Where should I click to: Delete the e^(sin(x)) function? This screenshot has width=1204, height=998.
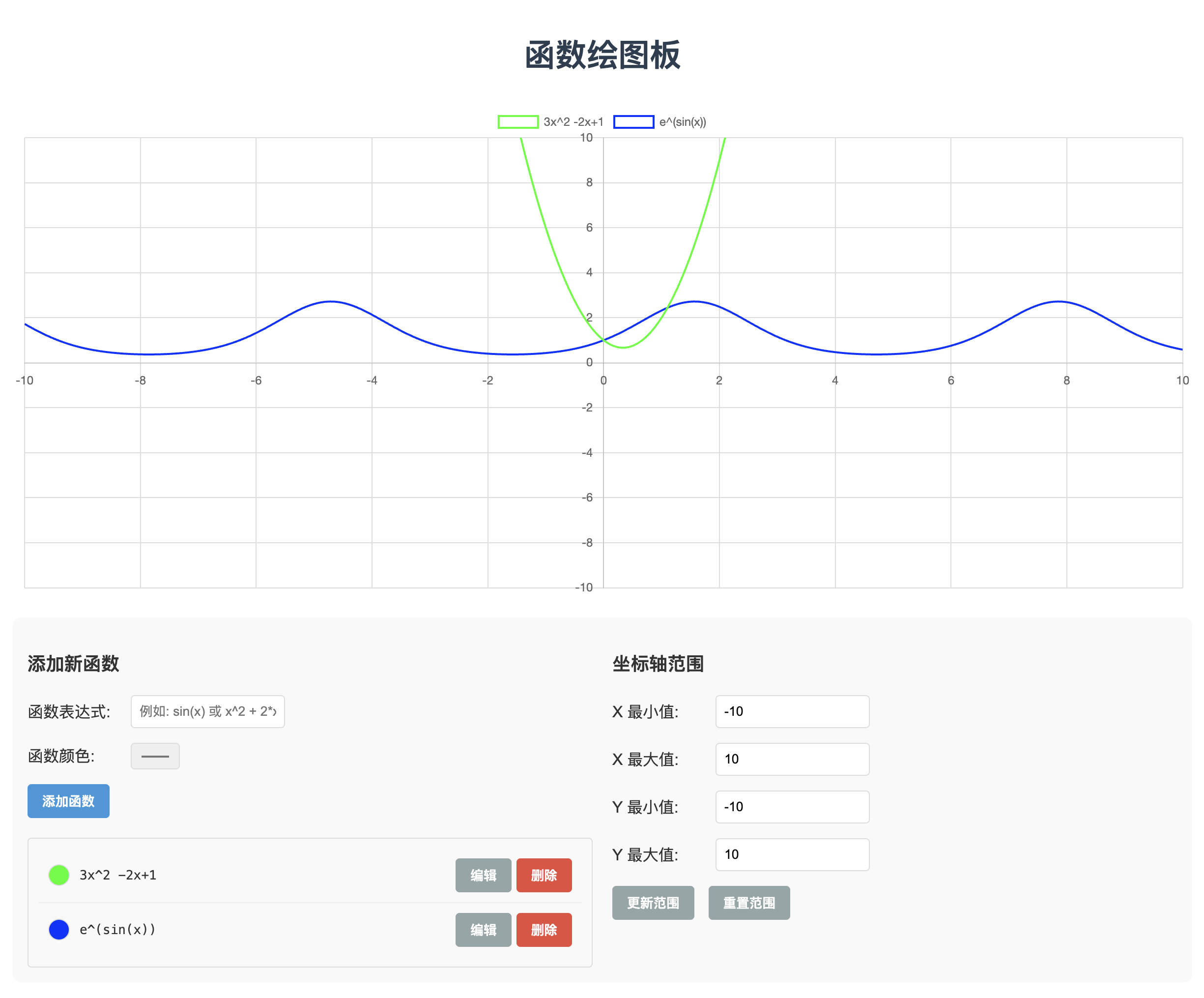[x=544, y=930]
